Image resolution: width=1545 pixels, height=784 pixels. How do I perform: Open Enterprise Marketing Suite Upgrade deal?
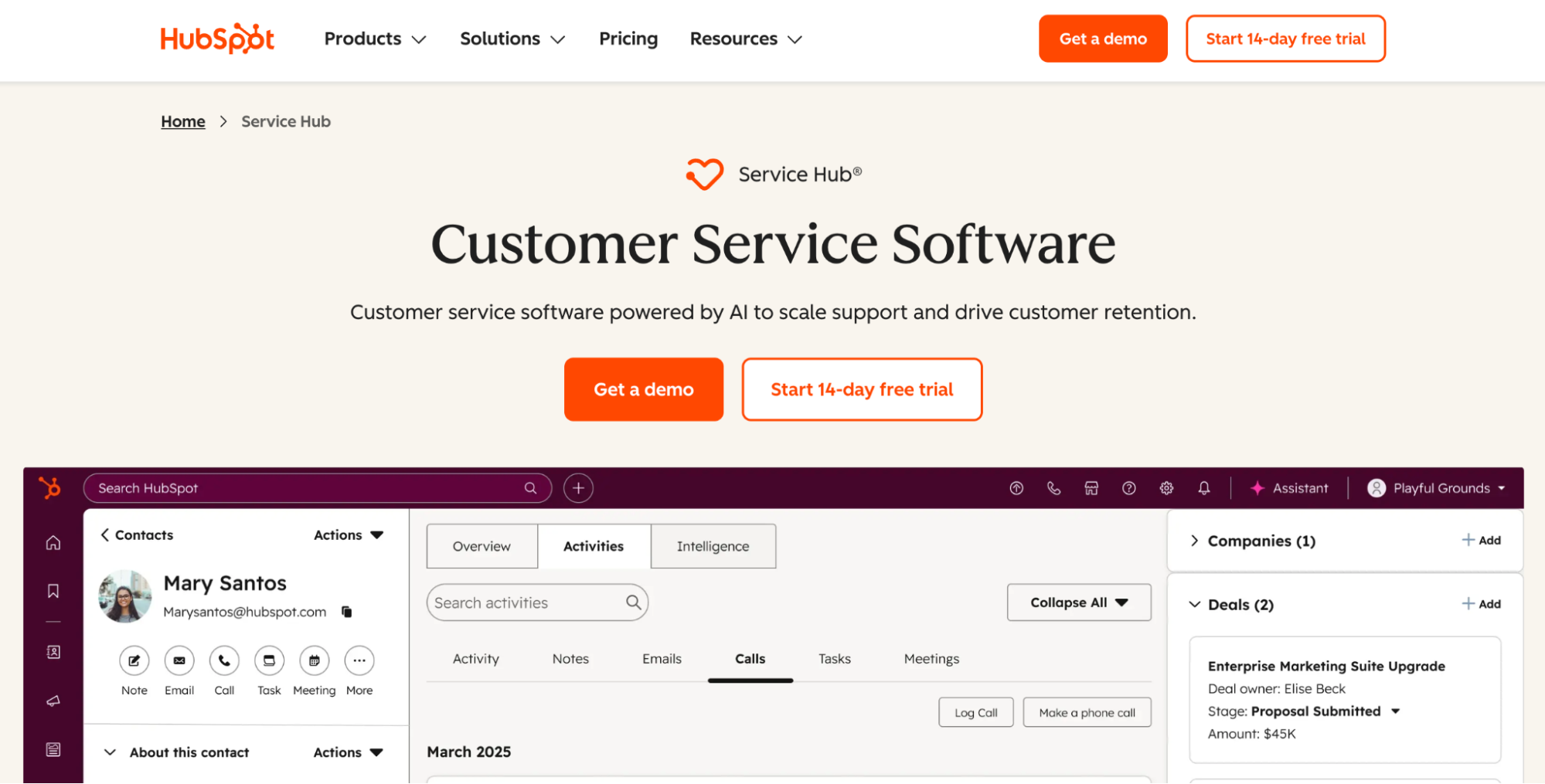click(x=1326, y=666)
